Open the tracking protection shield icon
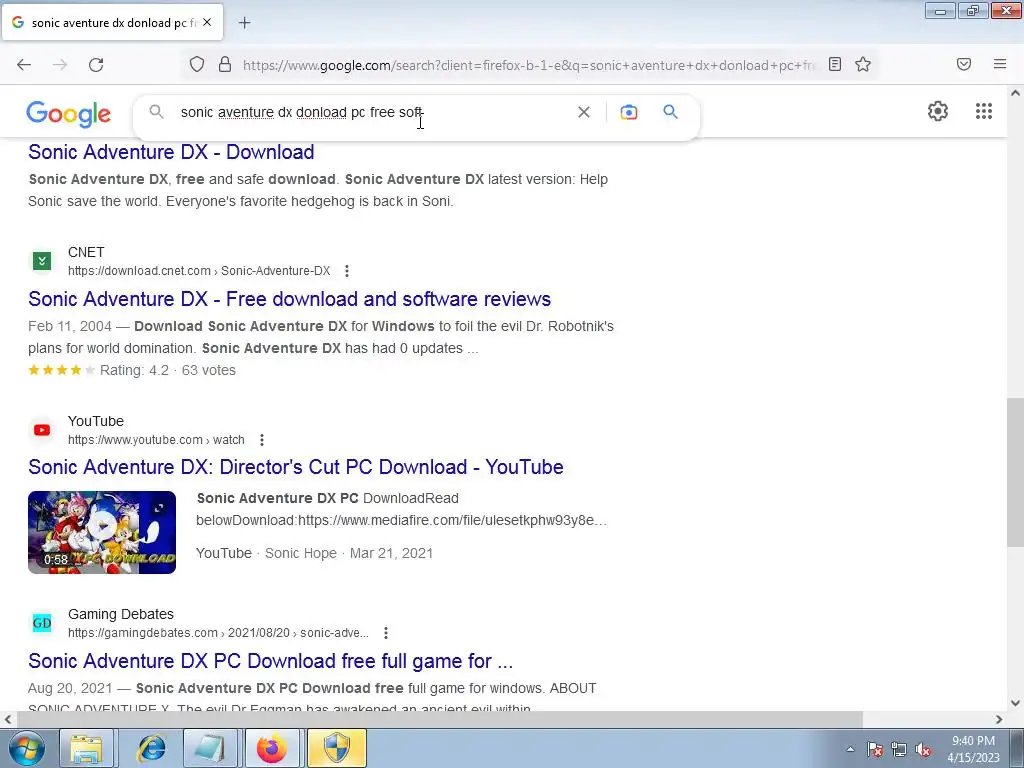1024x768 pixels. tap(197, 65)
